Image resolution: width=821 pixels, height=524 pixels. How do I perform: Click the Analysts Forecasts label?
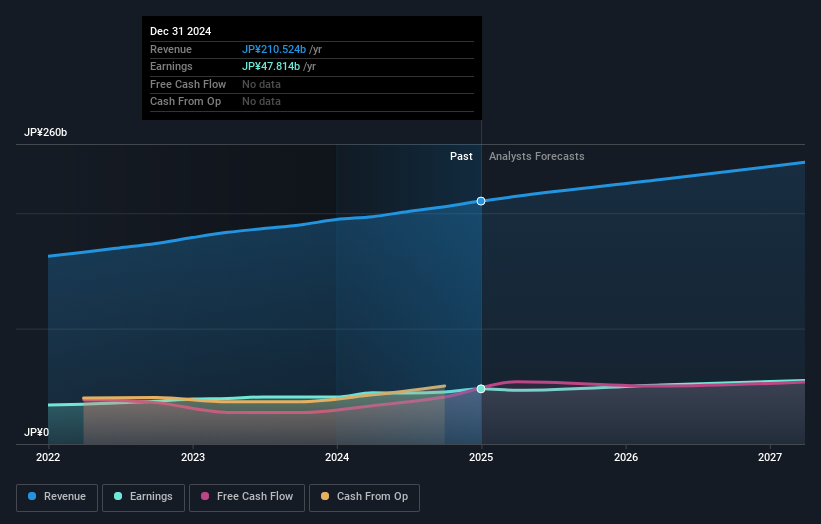pos(536,156)
